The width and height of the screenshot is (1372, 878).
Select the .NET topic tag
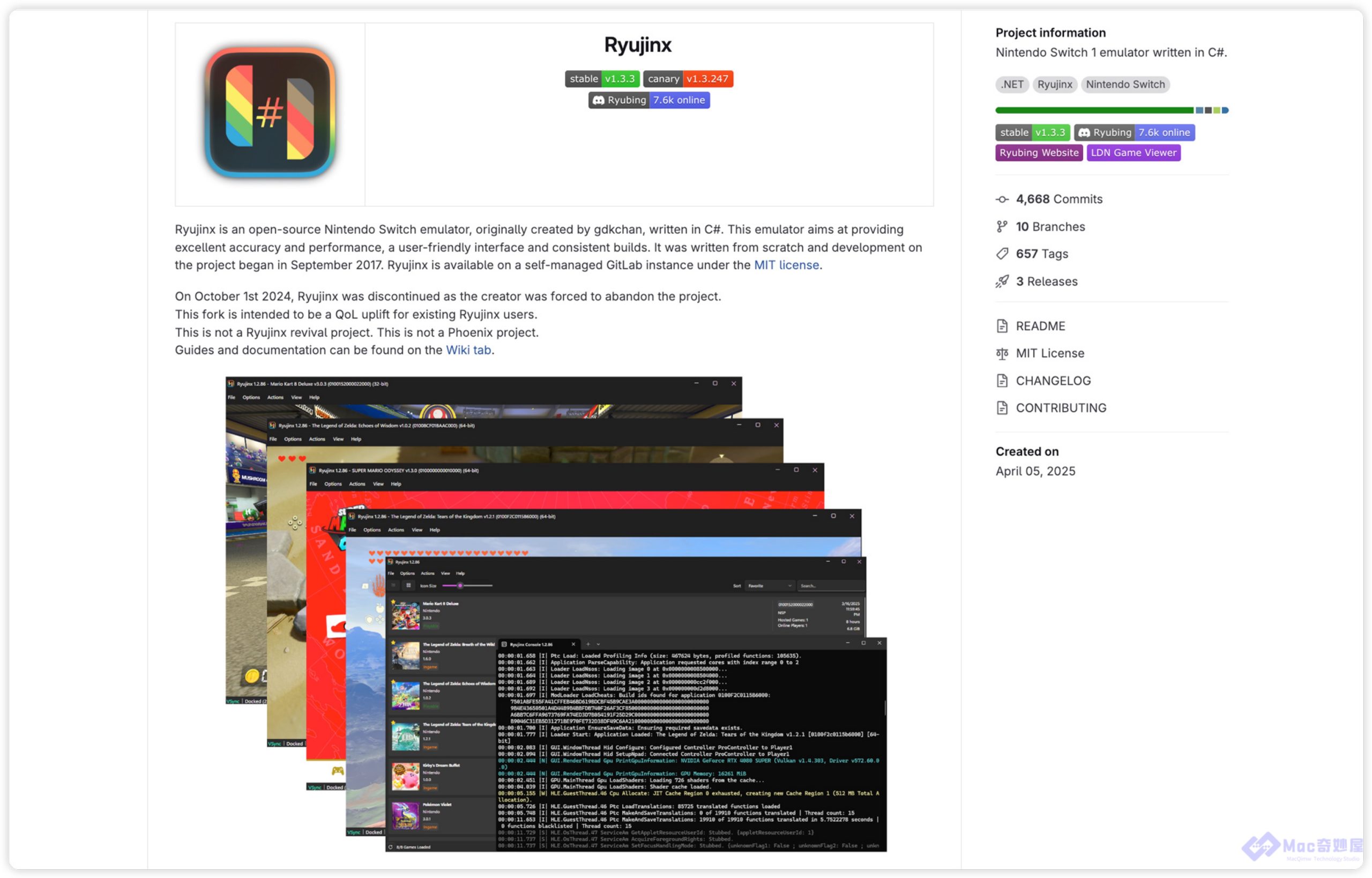coord(1012,84)
